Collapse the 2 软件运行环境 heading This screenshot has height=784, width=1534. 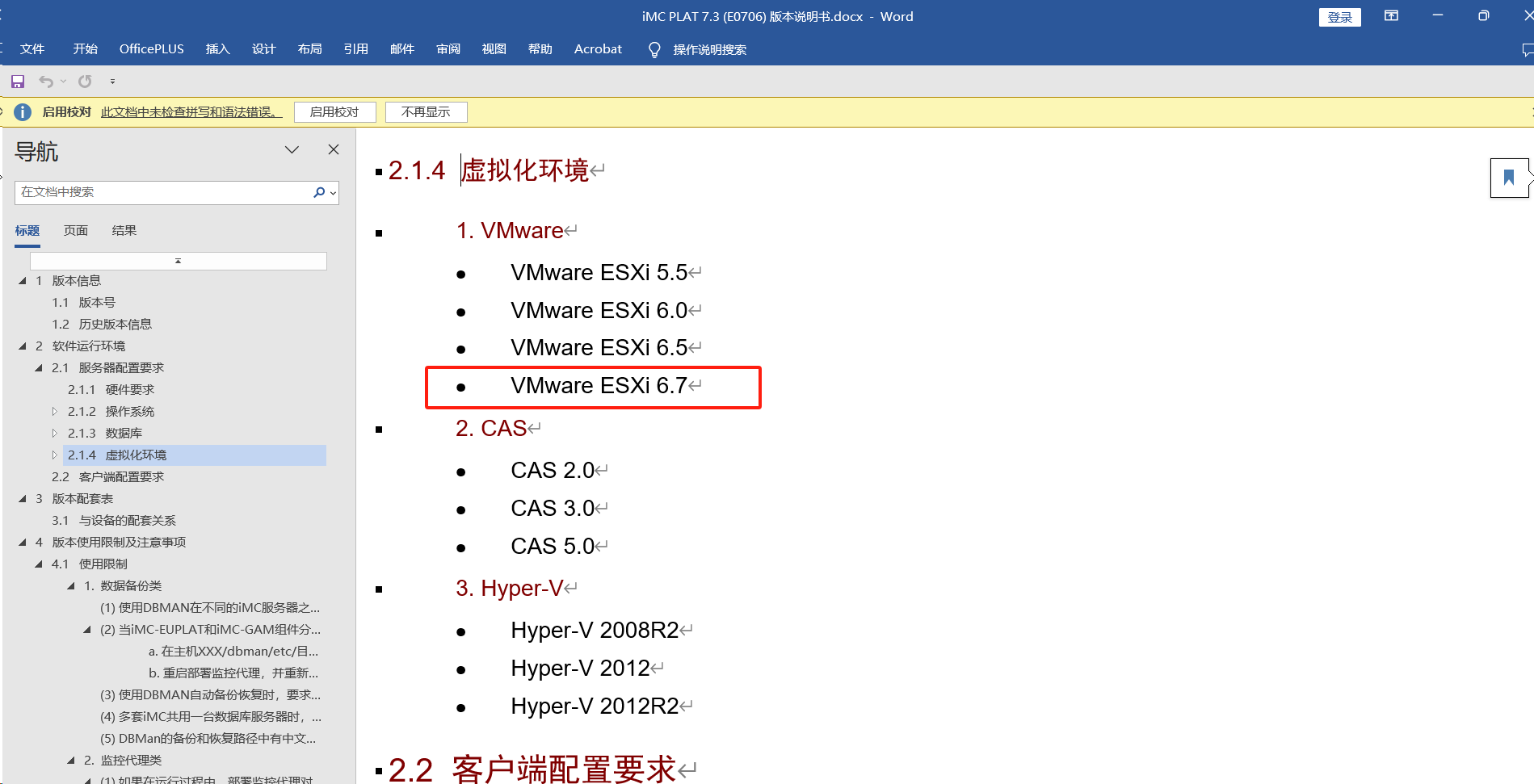click(x=23, y=346)
